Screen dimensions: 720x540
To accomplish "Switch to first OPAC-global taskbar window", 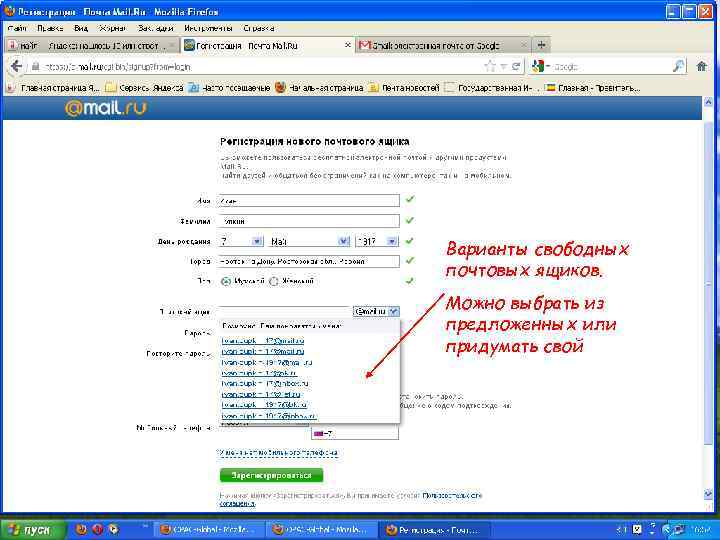I will (208, 530).
